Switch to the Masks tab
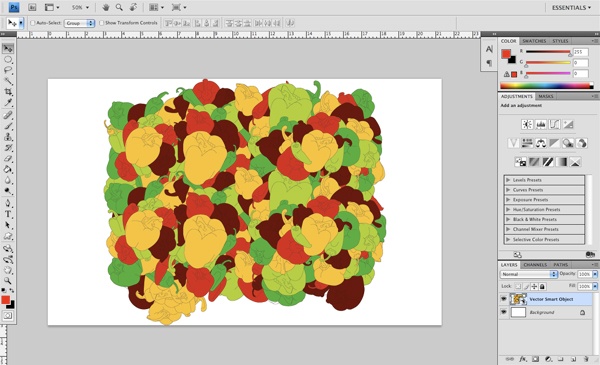Image resolution: width=600 pixels, height=365 pixels. [545, 96]
